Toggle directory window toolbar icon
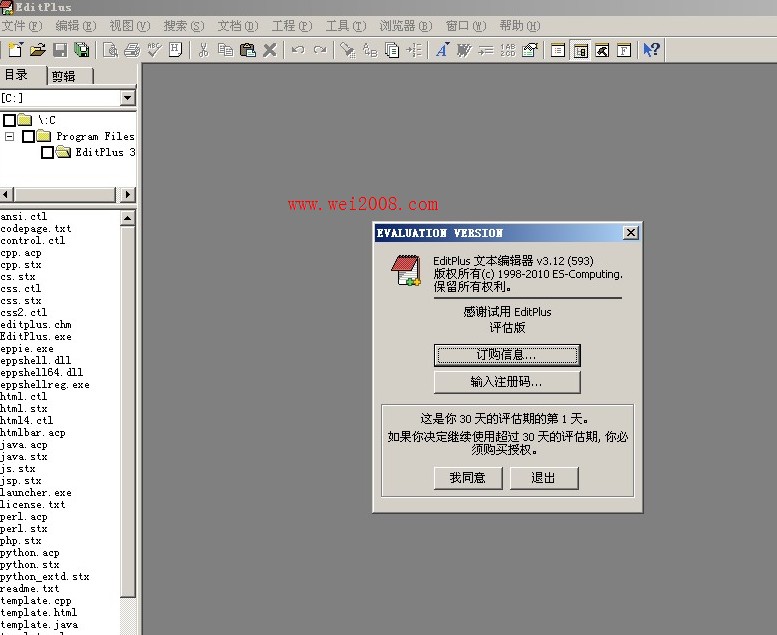Screen dimensions: 777x635 tap(580, 50)
